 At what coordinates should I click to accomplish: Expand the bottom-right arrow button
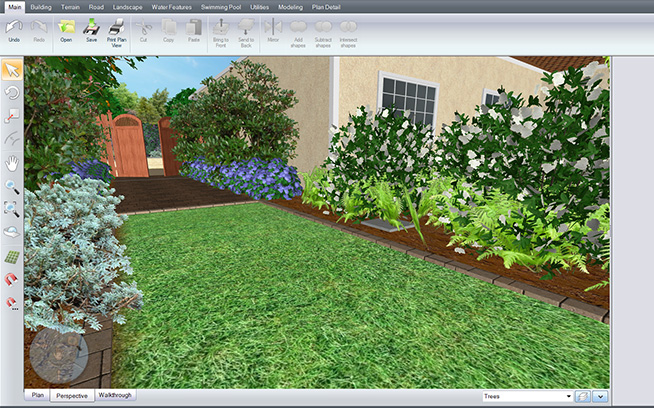[x=601, y=397]
